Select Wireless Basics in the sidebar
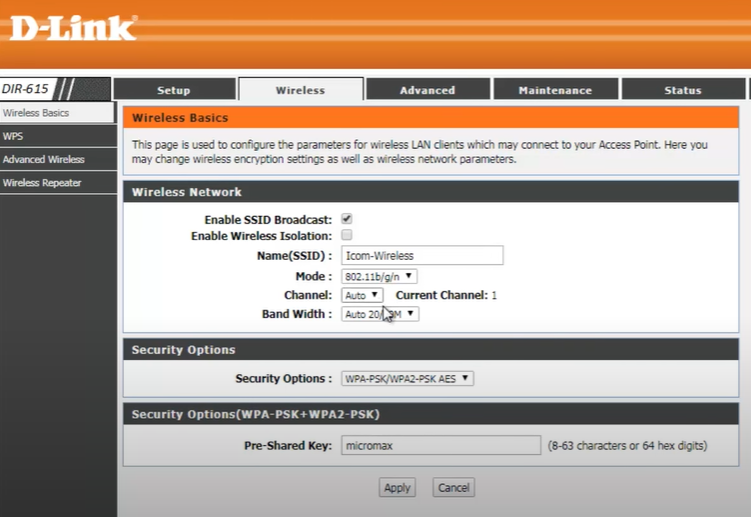 point(36,113)
